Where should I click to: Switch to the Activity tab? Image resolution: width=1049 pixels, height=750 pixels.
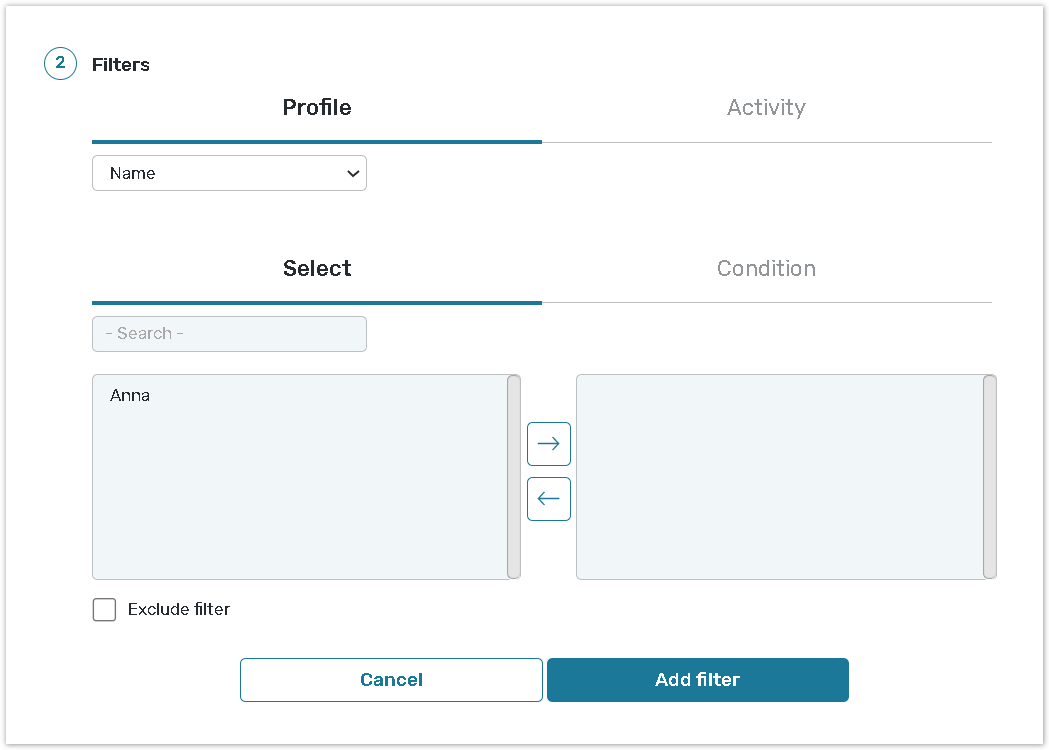pyautogui.click(x=766, y=108)
